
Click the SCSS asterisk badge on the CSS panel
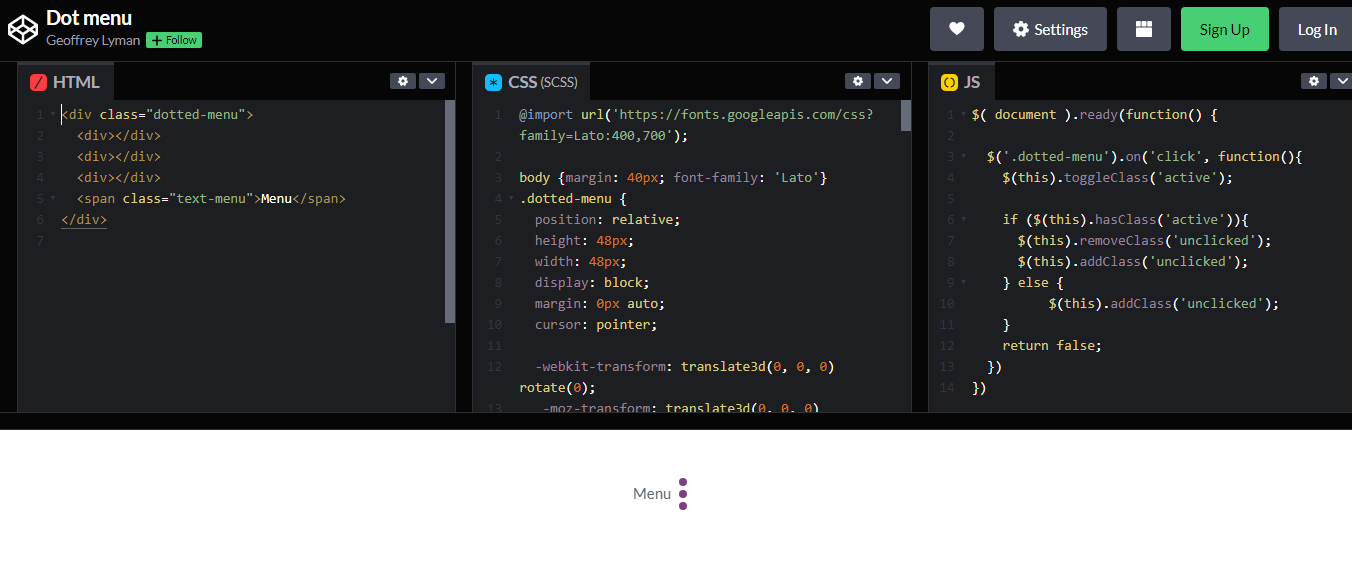492,81
